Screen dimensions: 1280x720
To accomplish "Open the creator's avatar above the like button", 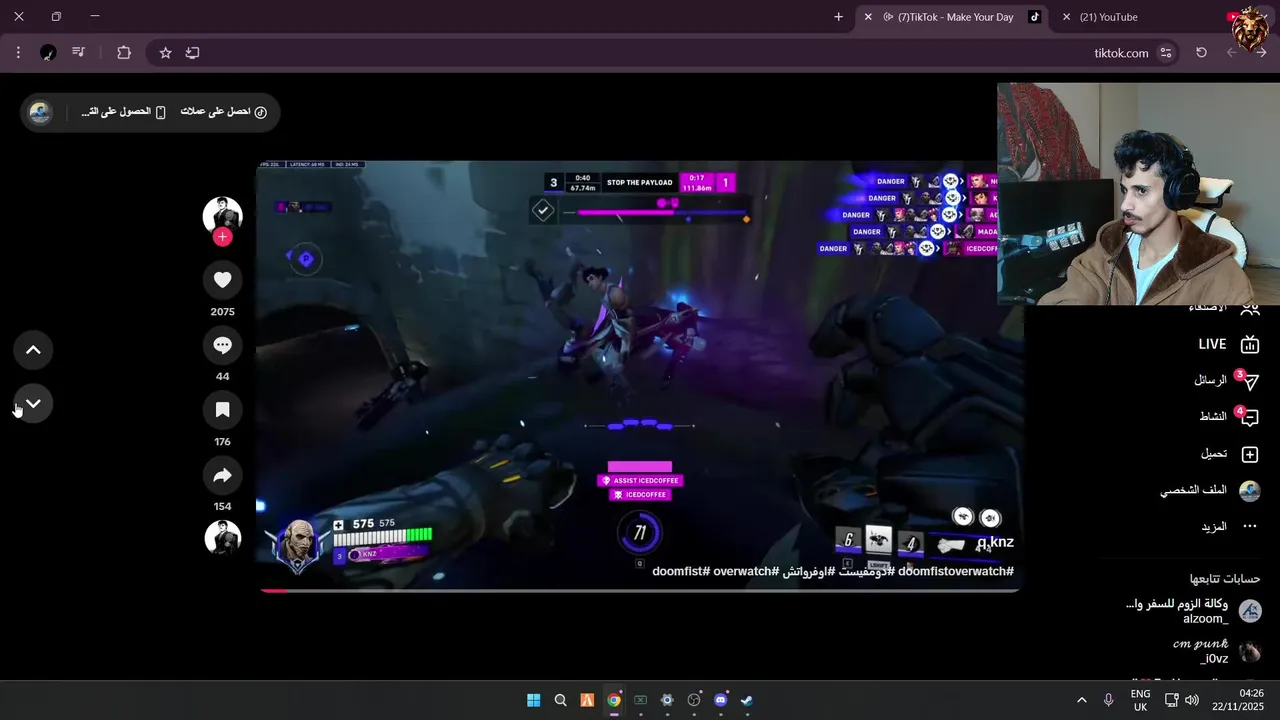I will [x=222, y=216].
